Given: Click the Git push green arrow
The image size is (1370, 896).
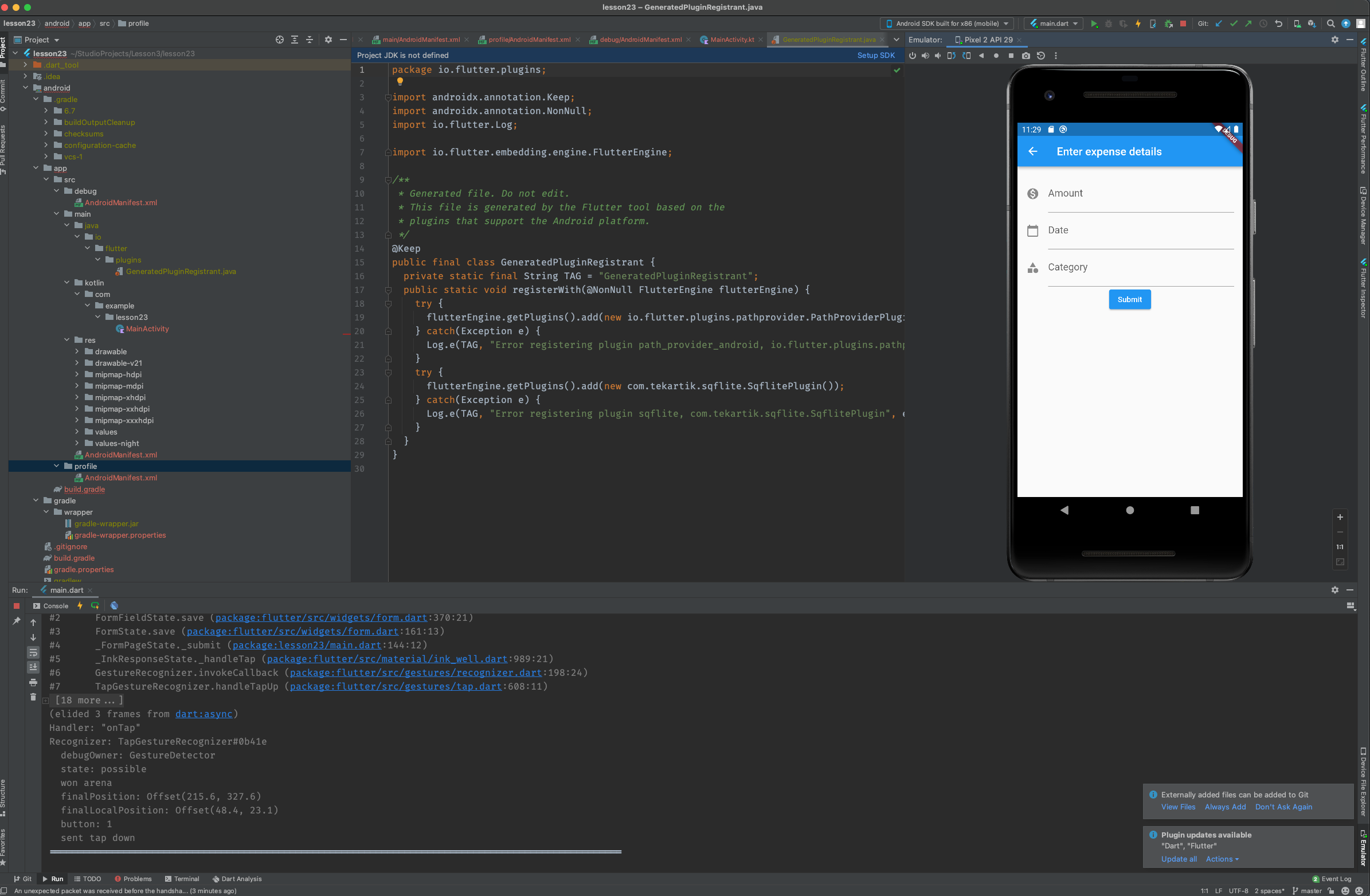Looking at the screenshot, I should [x=1248, y=24].
